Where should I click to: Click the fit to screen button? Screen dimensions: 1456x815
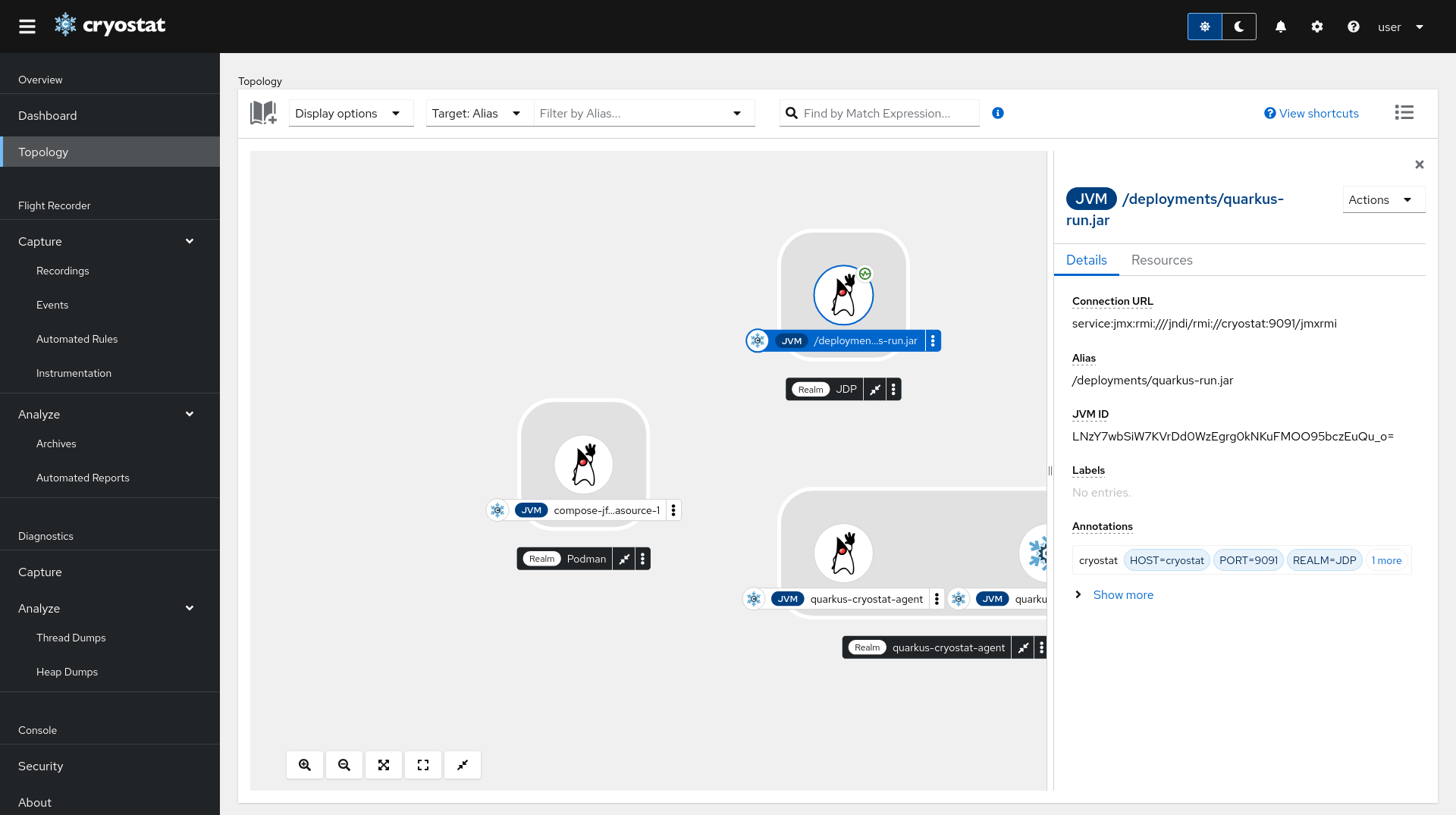384,765
